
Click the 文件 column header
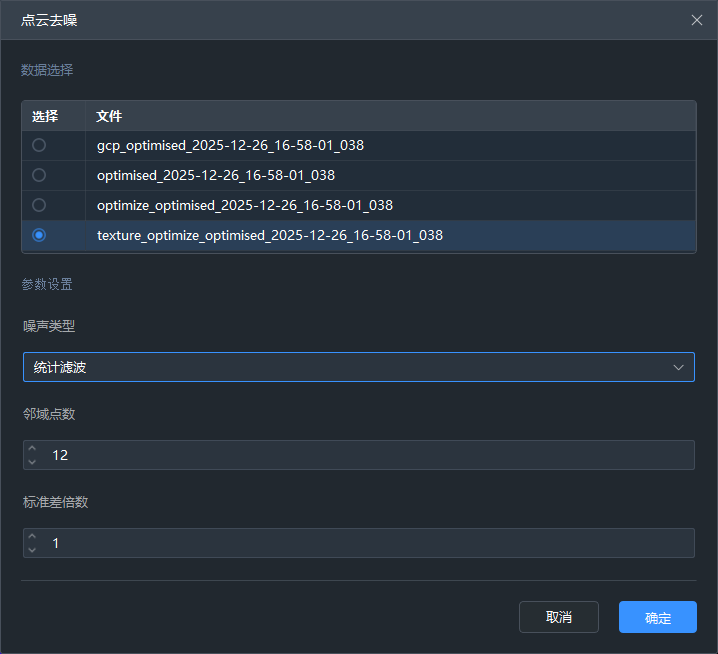click(x=109, y=116)
